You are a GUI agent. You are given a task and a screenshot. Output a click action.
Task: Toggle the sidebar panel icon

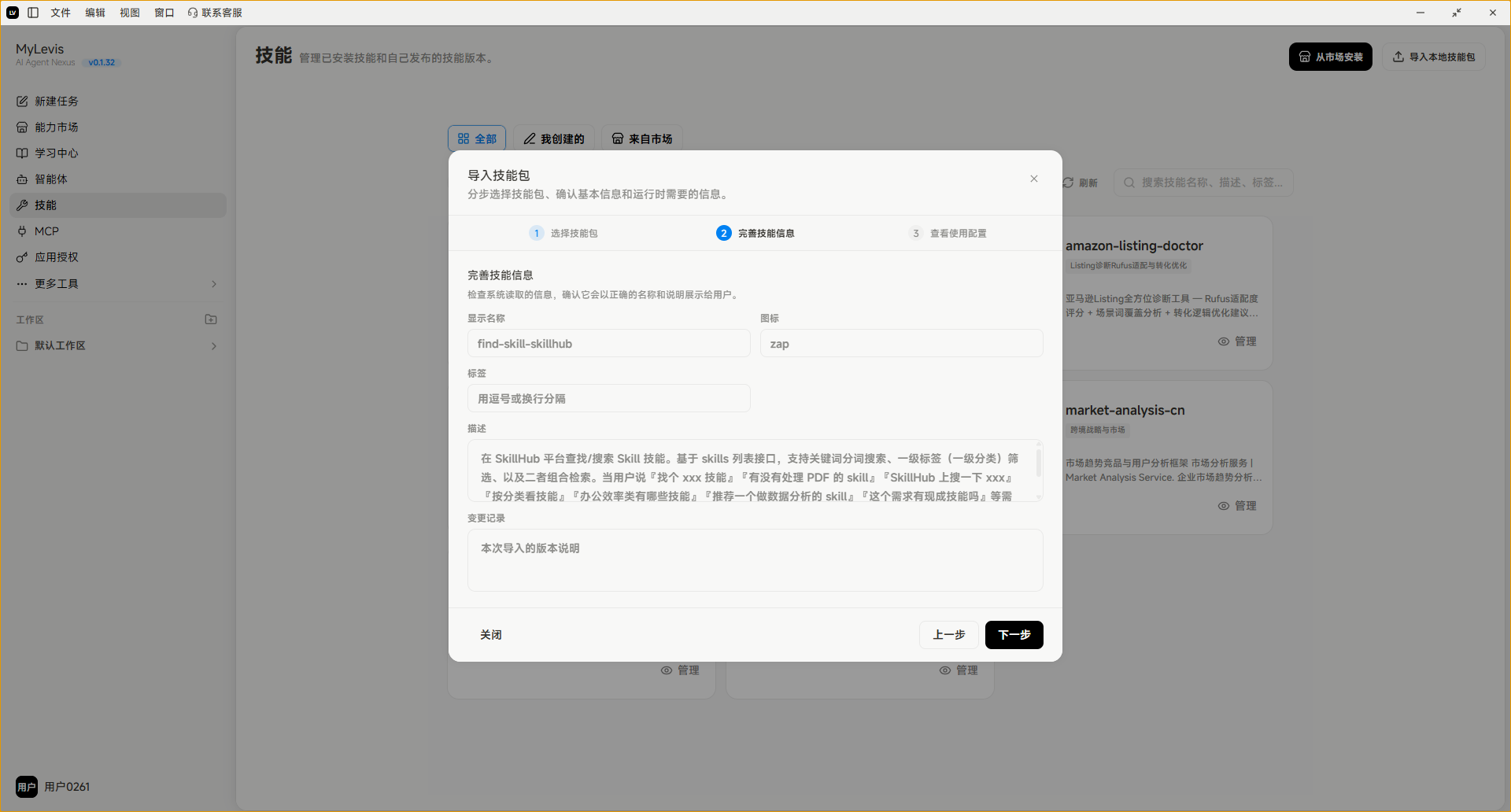33,13
